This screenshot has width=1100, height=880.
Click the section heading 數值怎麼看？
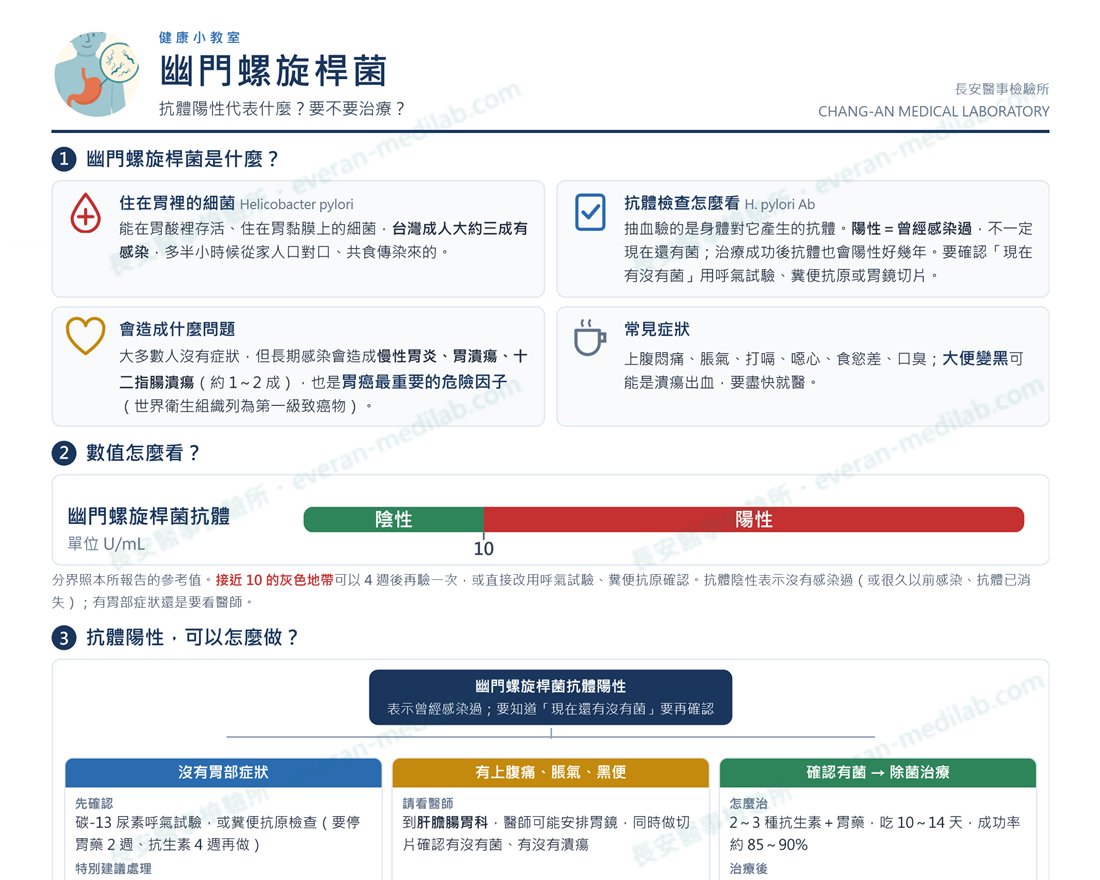coord(143,453)
